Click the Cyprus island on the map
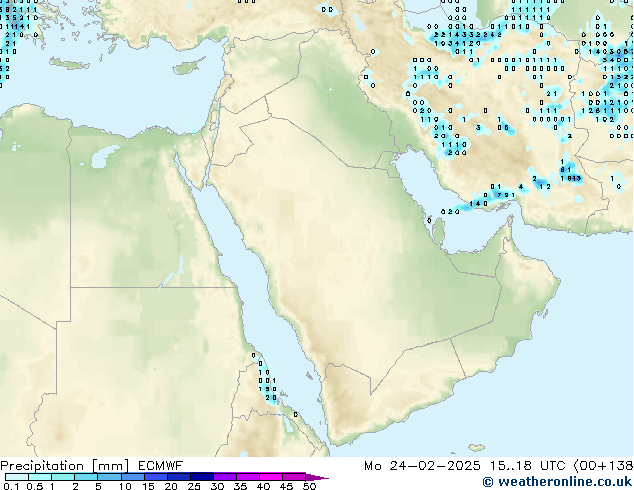The height and width of the screenshot is (490, 634). tap(188, 66)
